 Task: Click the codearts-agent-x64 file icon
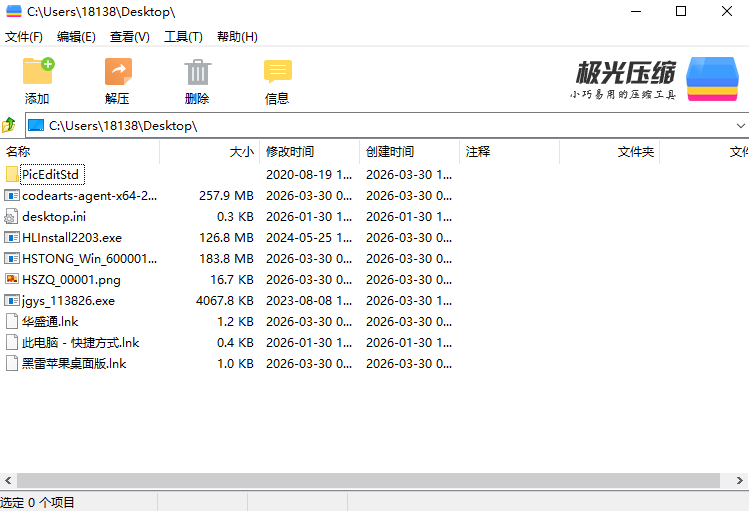[x=12, y=195]
